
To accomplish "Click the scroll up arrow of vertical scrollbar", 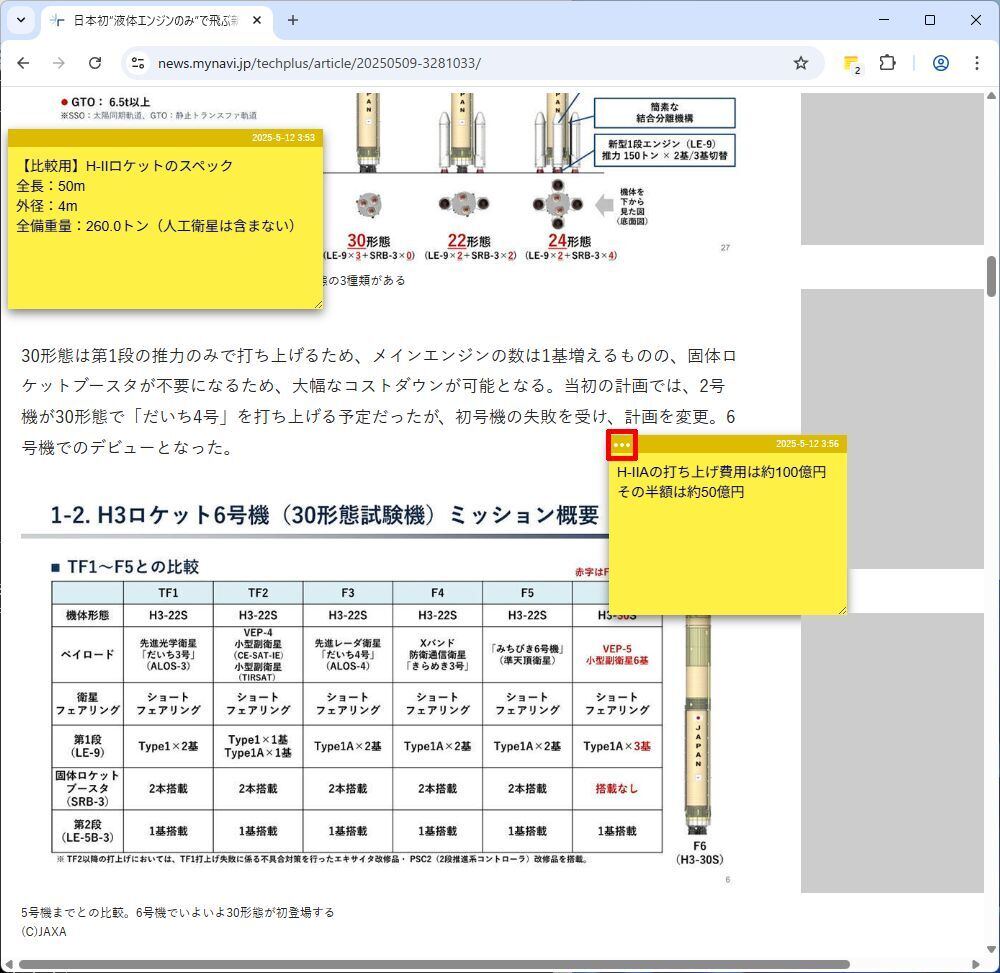I will pyautogui.click(x=991, y=96).
